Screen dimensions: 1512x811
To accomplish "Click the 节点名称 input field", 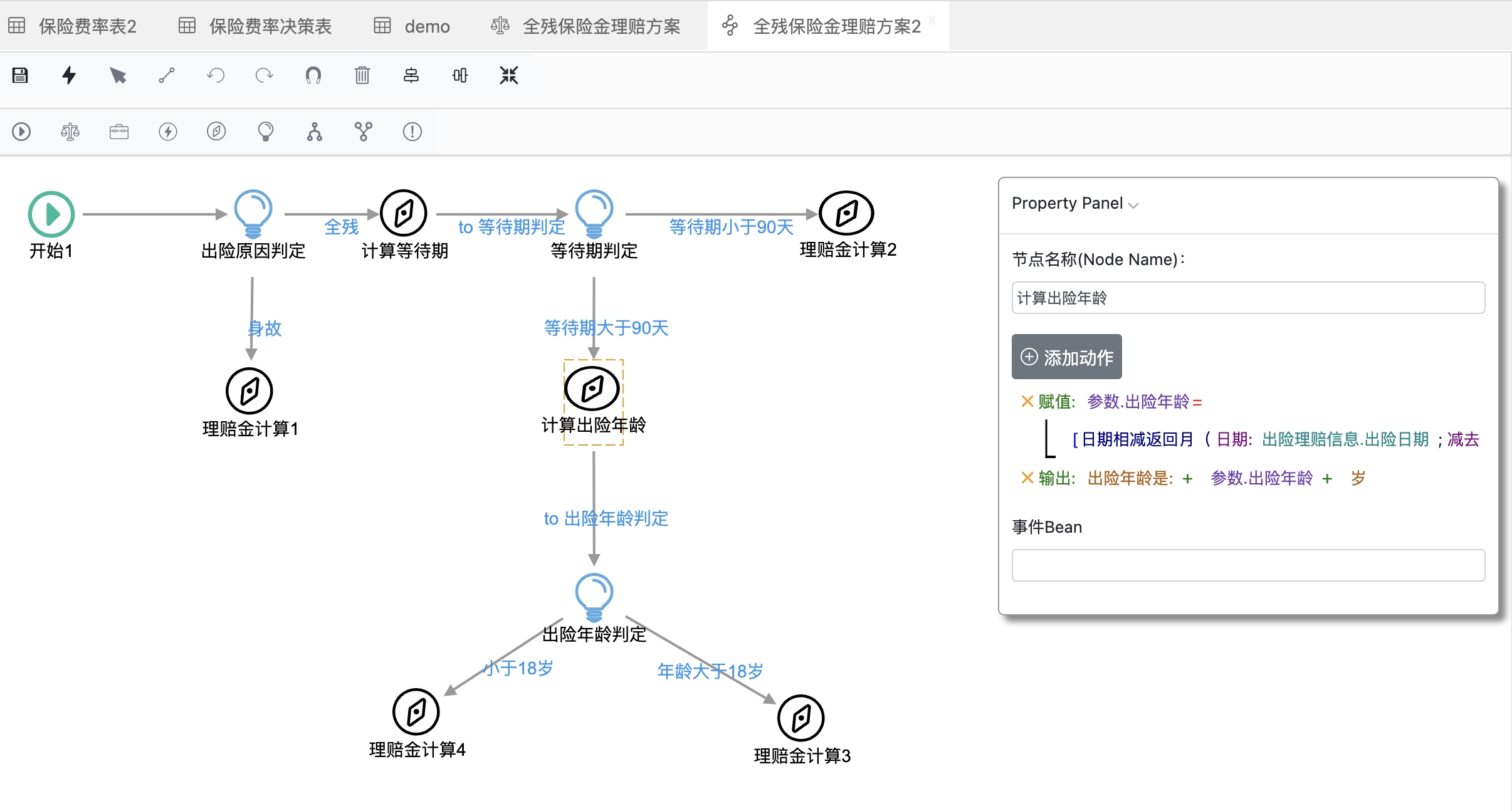I will [x=1247, y=298].
